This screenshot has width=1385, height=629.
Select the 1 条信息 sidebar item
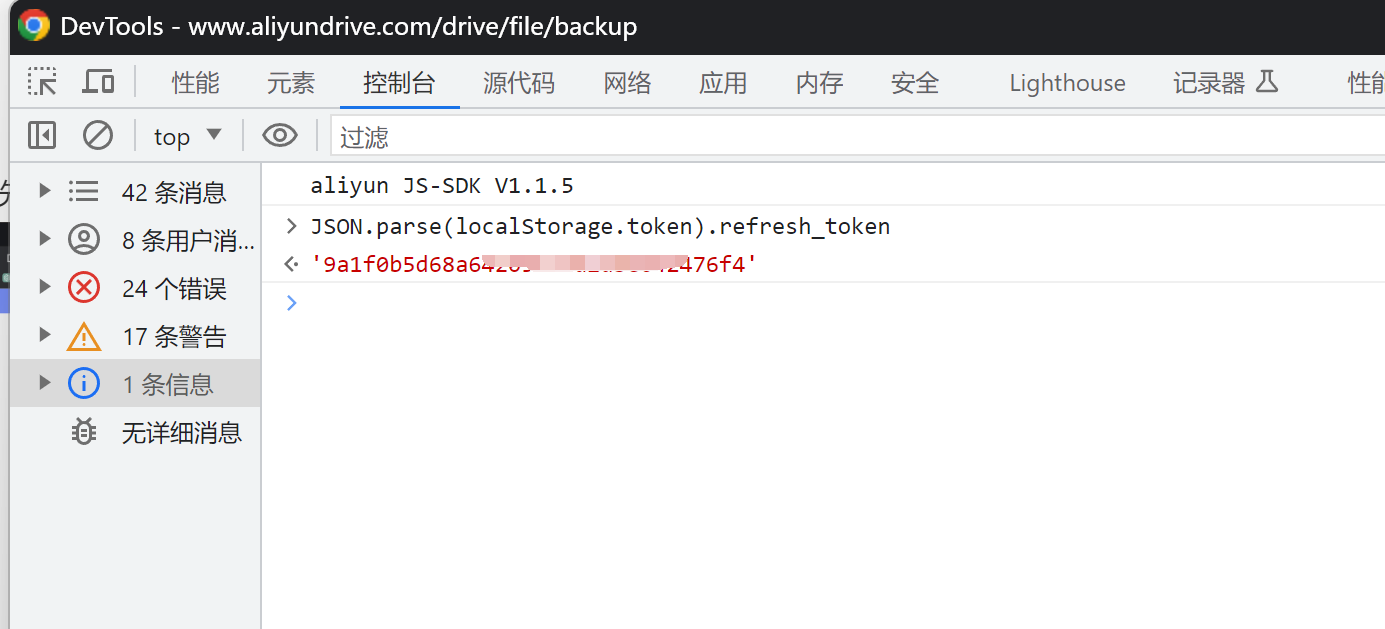pyautogui.click(x=135, y=384)
